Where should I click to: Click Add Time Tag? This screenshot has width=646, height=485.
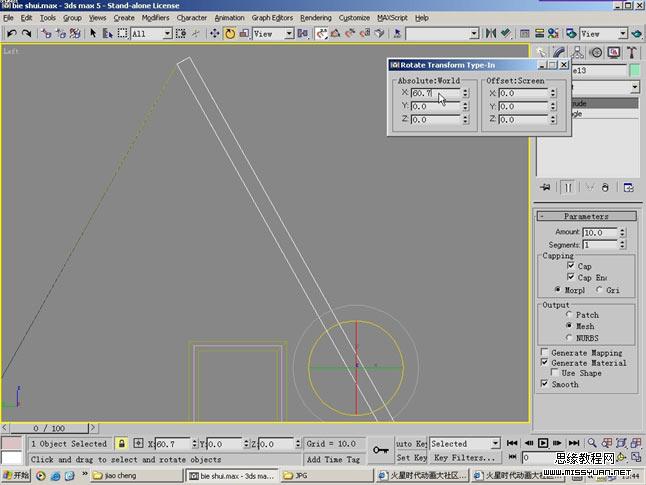click(333, 459)
